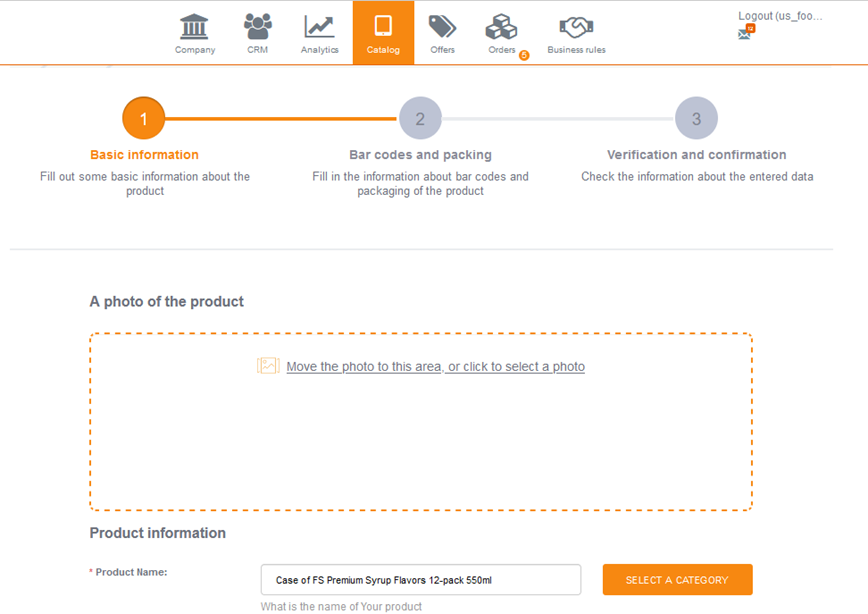Select the Catalog tablet icon

(383, 27)
